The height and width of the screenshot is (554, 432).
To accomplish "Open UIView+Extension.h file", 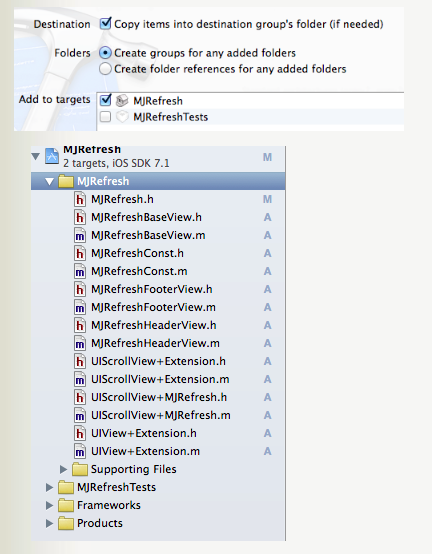I will pyautogui.click(x=144, y=433).
